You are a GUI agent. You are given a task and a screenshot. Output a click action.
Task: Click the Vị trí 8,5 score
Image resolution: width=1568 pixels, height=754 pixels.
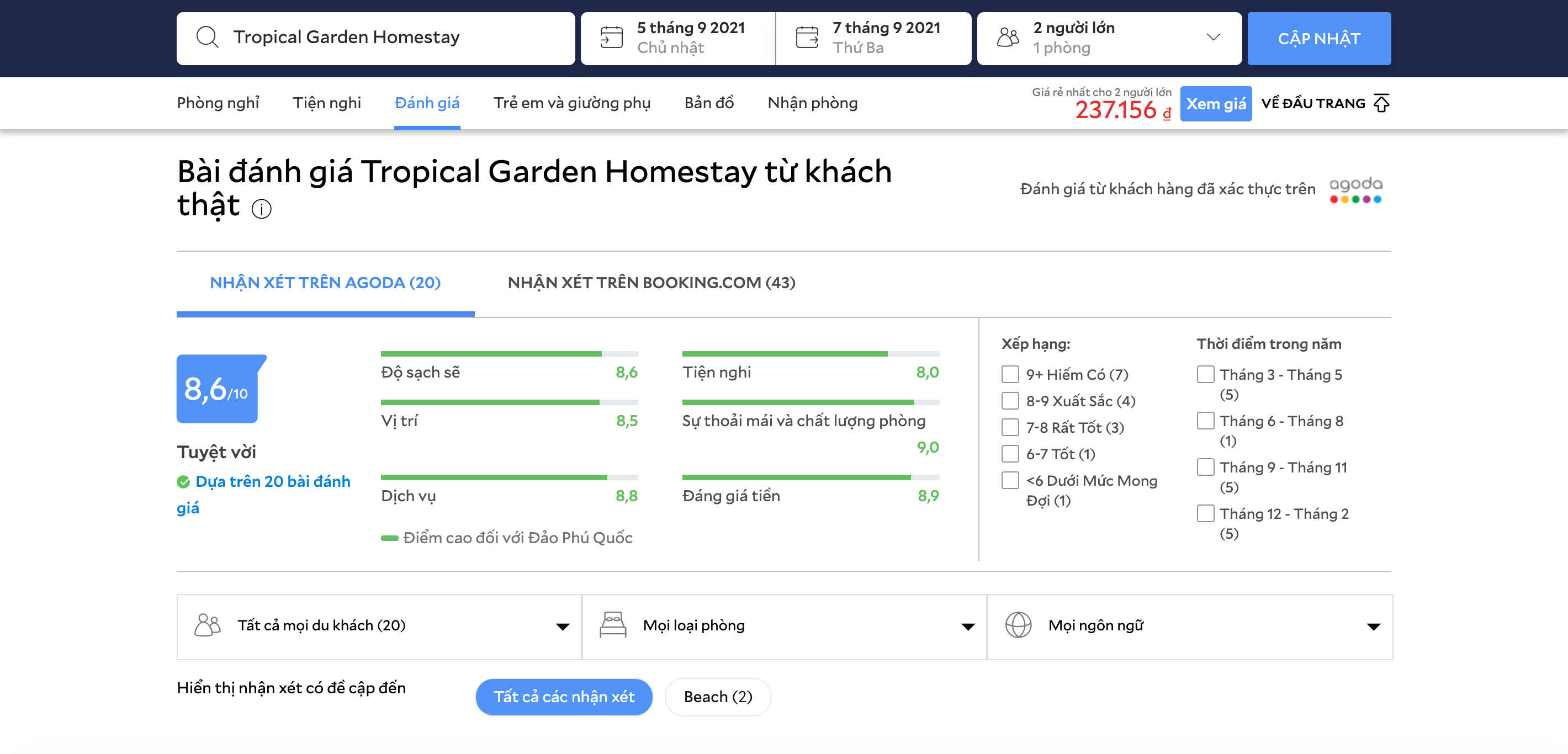626,421
